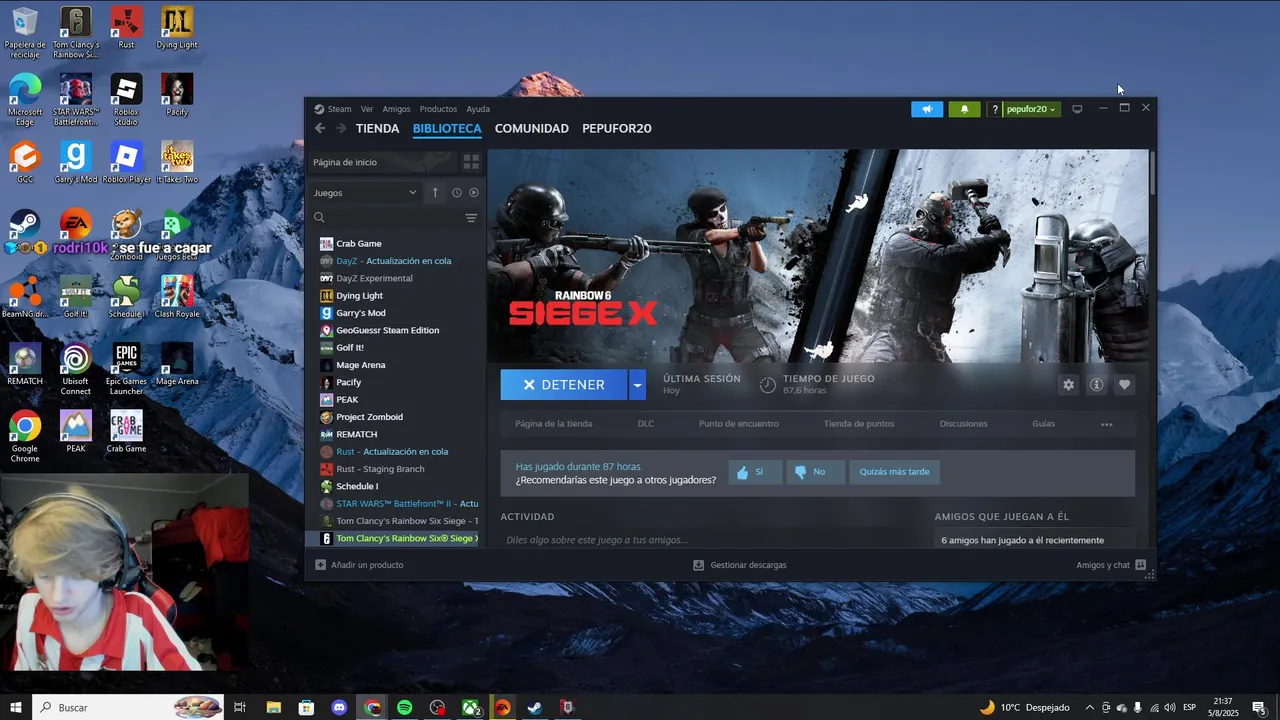Click the thumbs up Sí icon

[742, 472]
